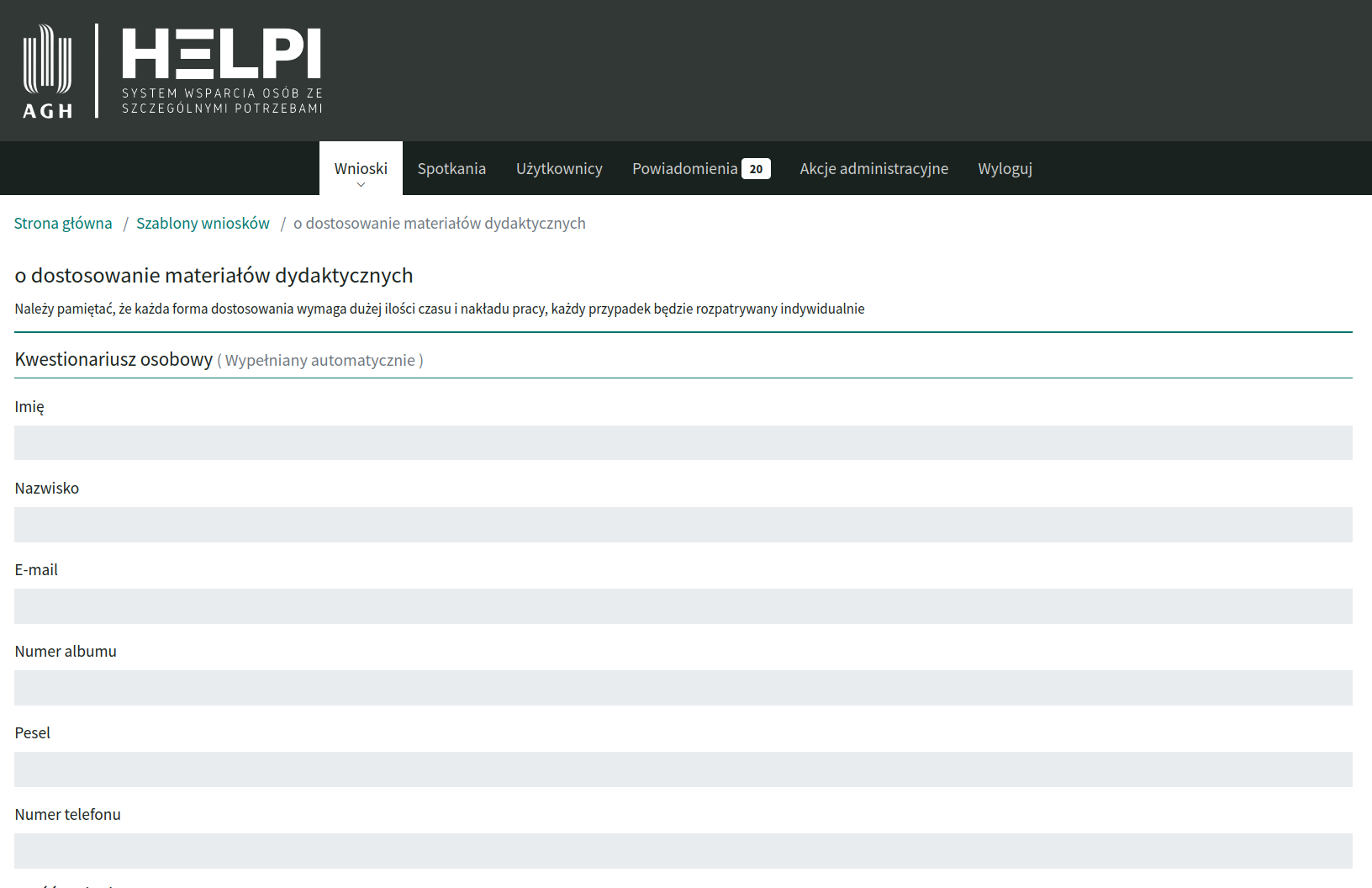Go to Spotkania in navigation
Image resolution: width=1372 pixels, height=888 pixels.
coord(451,168)
